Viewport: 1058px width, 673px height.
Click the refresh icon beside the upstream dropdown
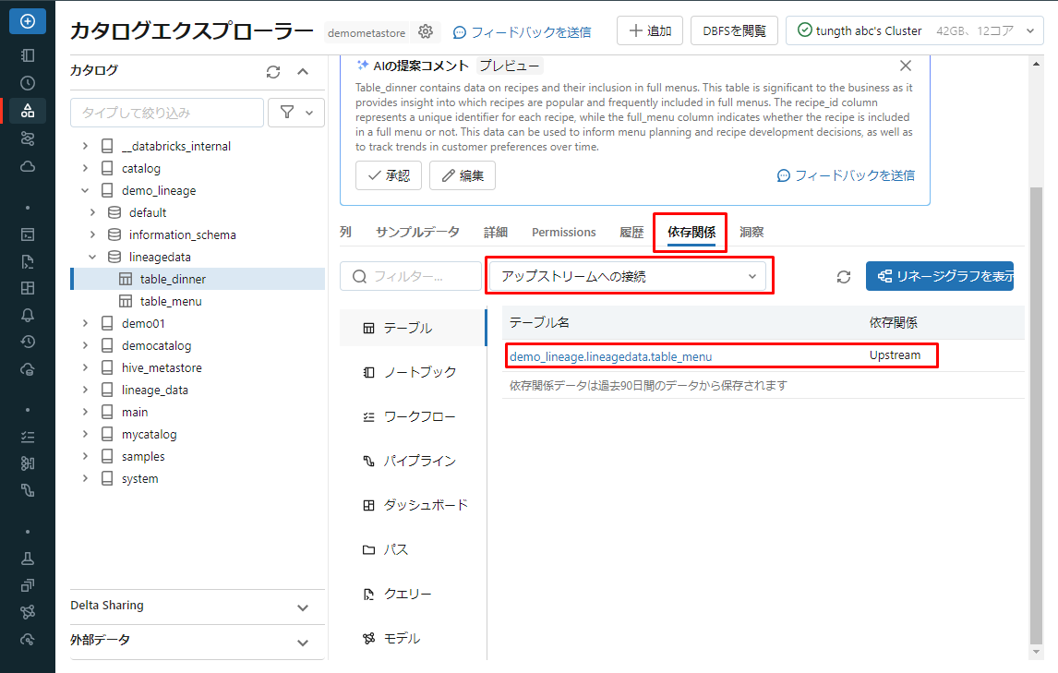click(843, 277)
